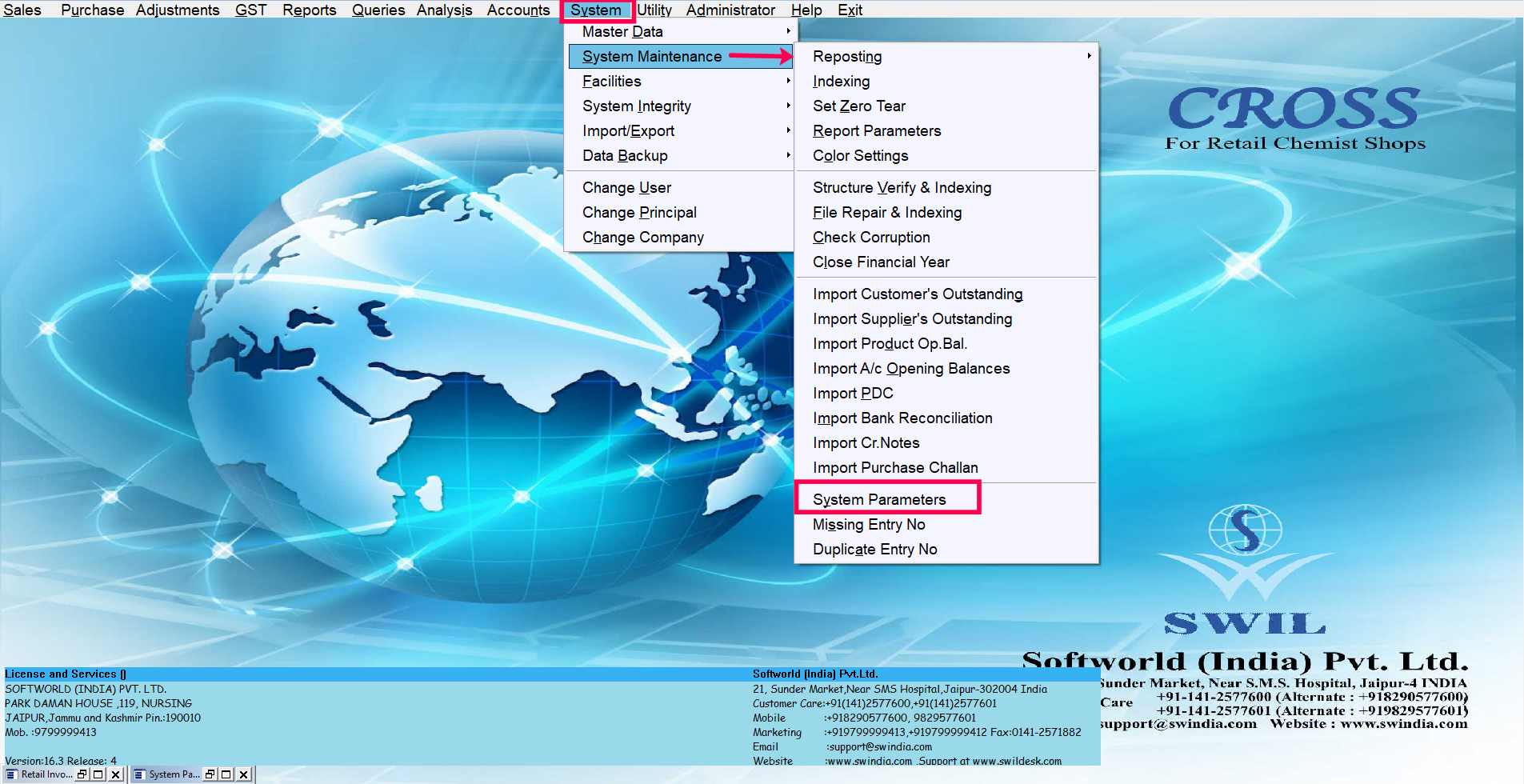
Task: Open Report Parameters
Action: tap(946, 130)
